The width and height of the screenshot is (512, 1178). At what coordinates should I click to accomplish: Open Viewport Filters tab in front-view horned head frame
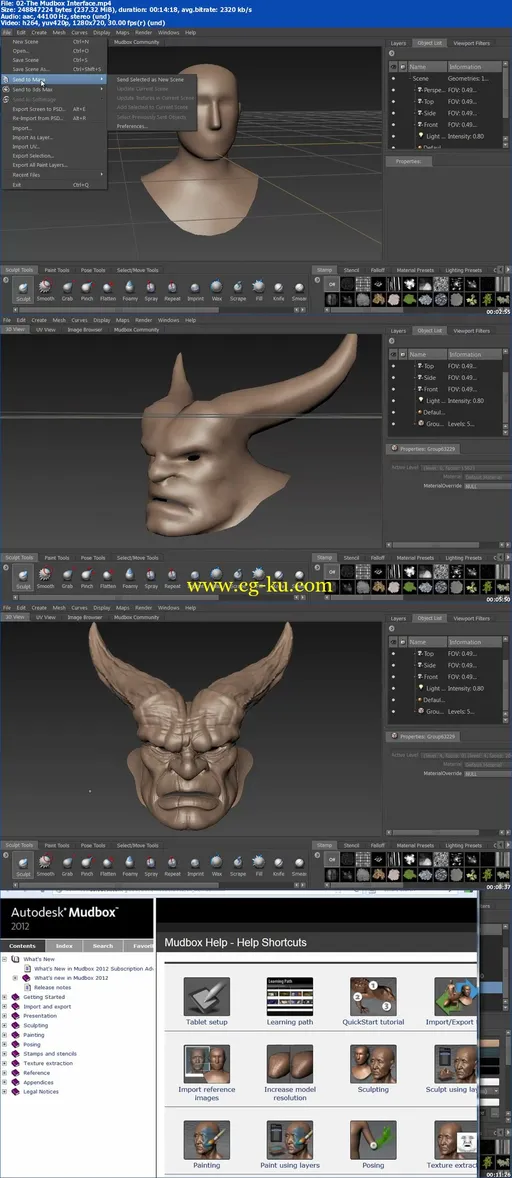tap(471, 618)
